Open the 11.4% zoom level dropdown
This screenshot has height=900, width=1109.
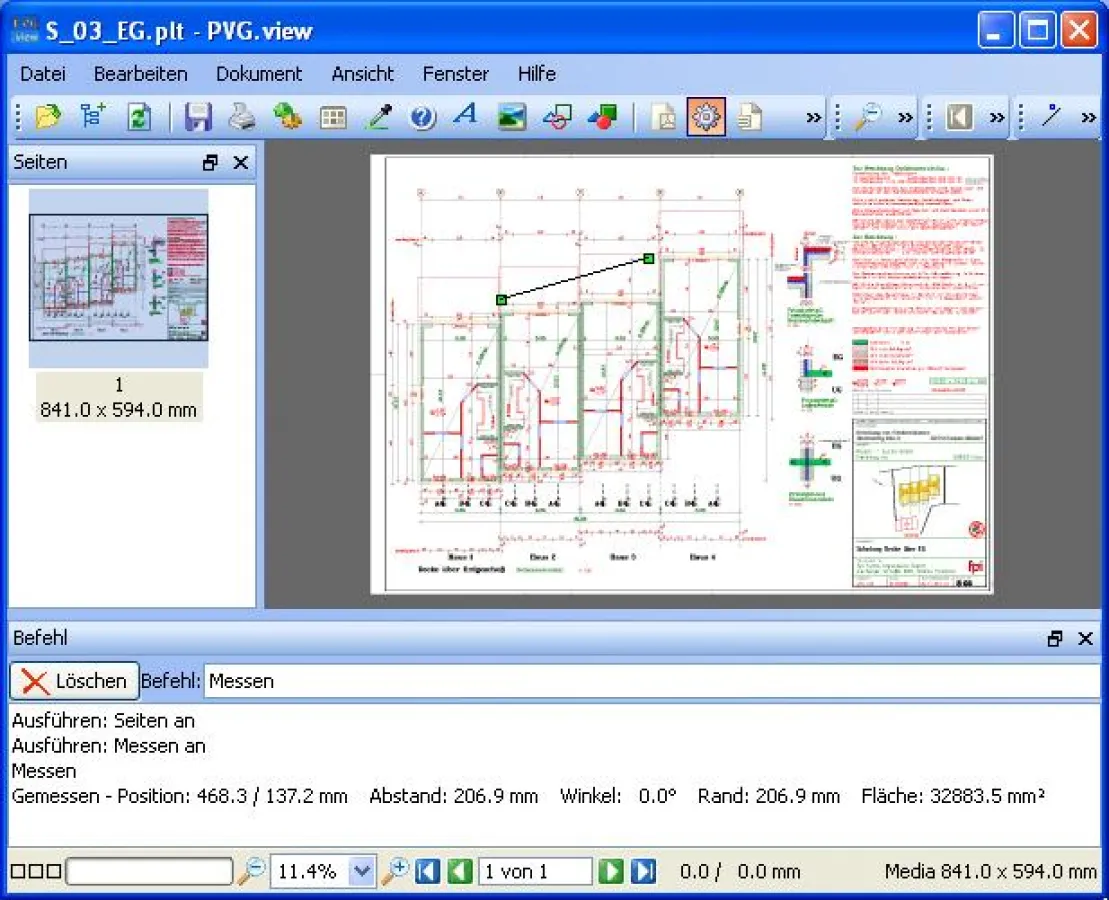click(x=361, y=871)
